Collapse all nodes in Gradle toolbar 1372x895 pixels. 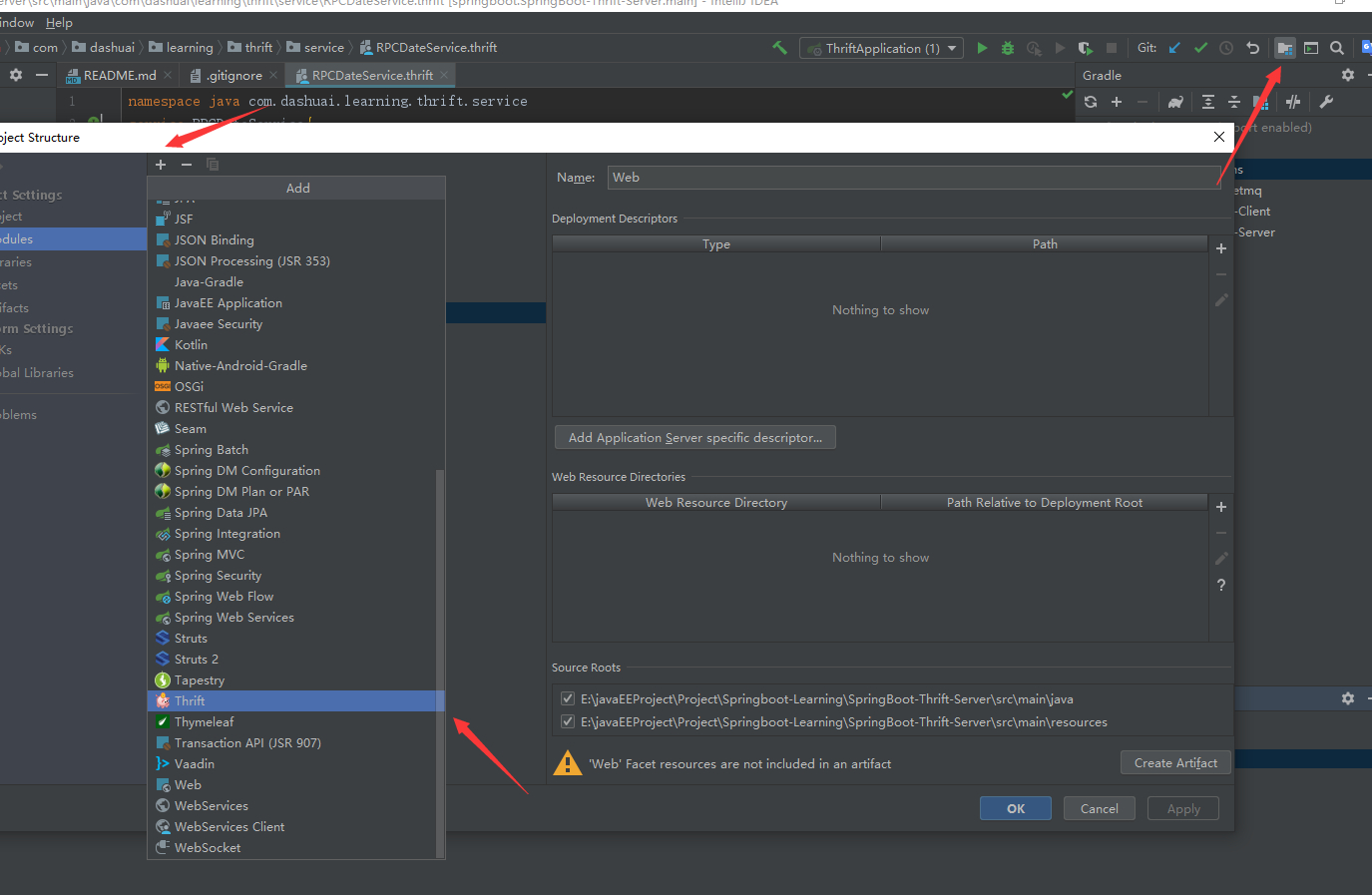(1233, 101)
